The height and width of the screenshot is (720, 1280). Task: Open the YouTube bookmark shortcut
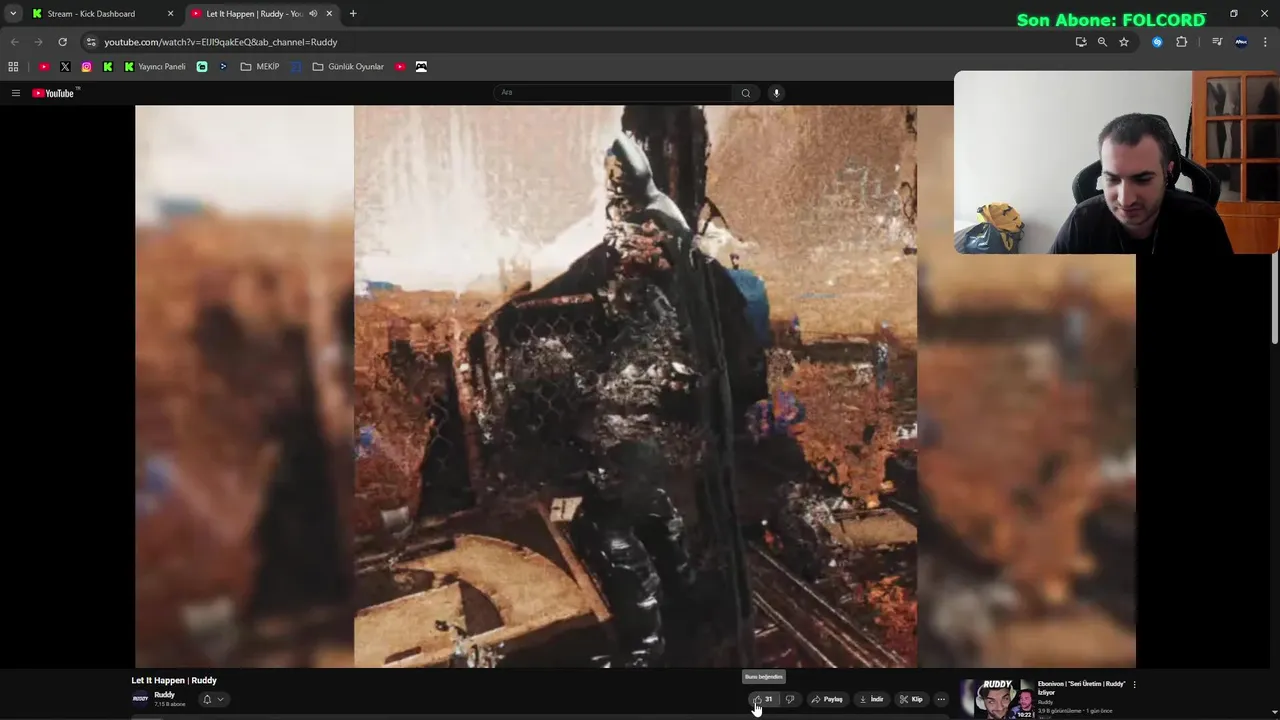(44, 67)
